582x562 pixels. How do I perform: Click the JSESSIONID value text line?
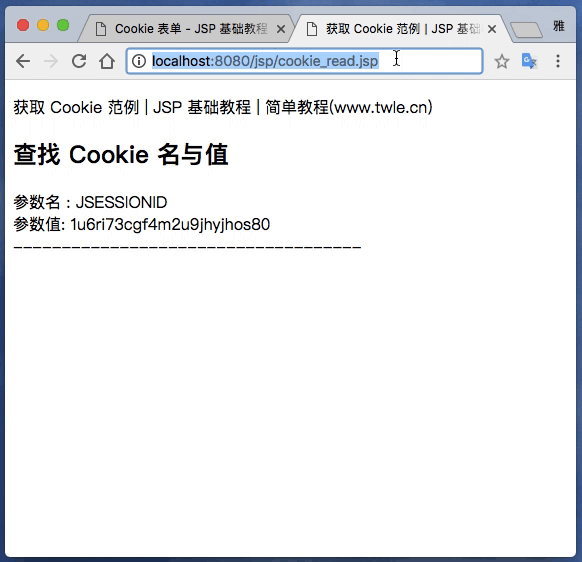click(142, 224)
